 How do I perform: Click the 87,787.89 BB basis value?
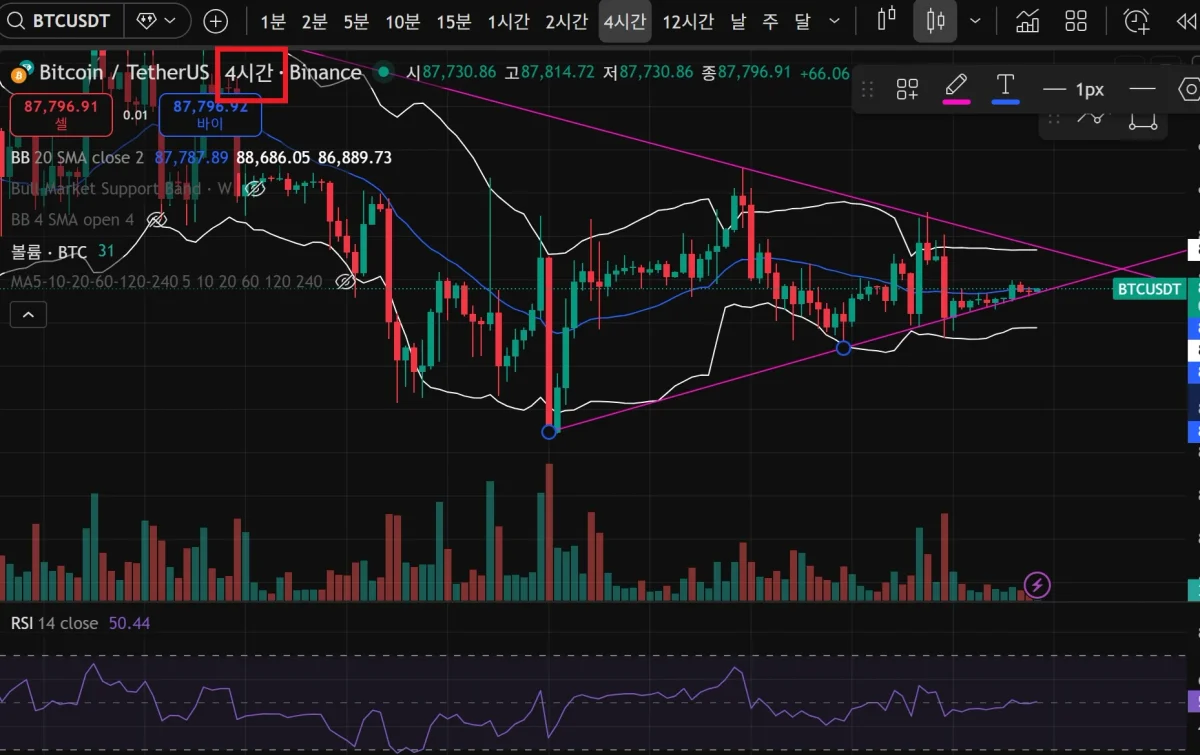pos(191,158)
